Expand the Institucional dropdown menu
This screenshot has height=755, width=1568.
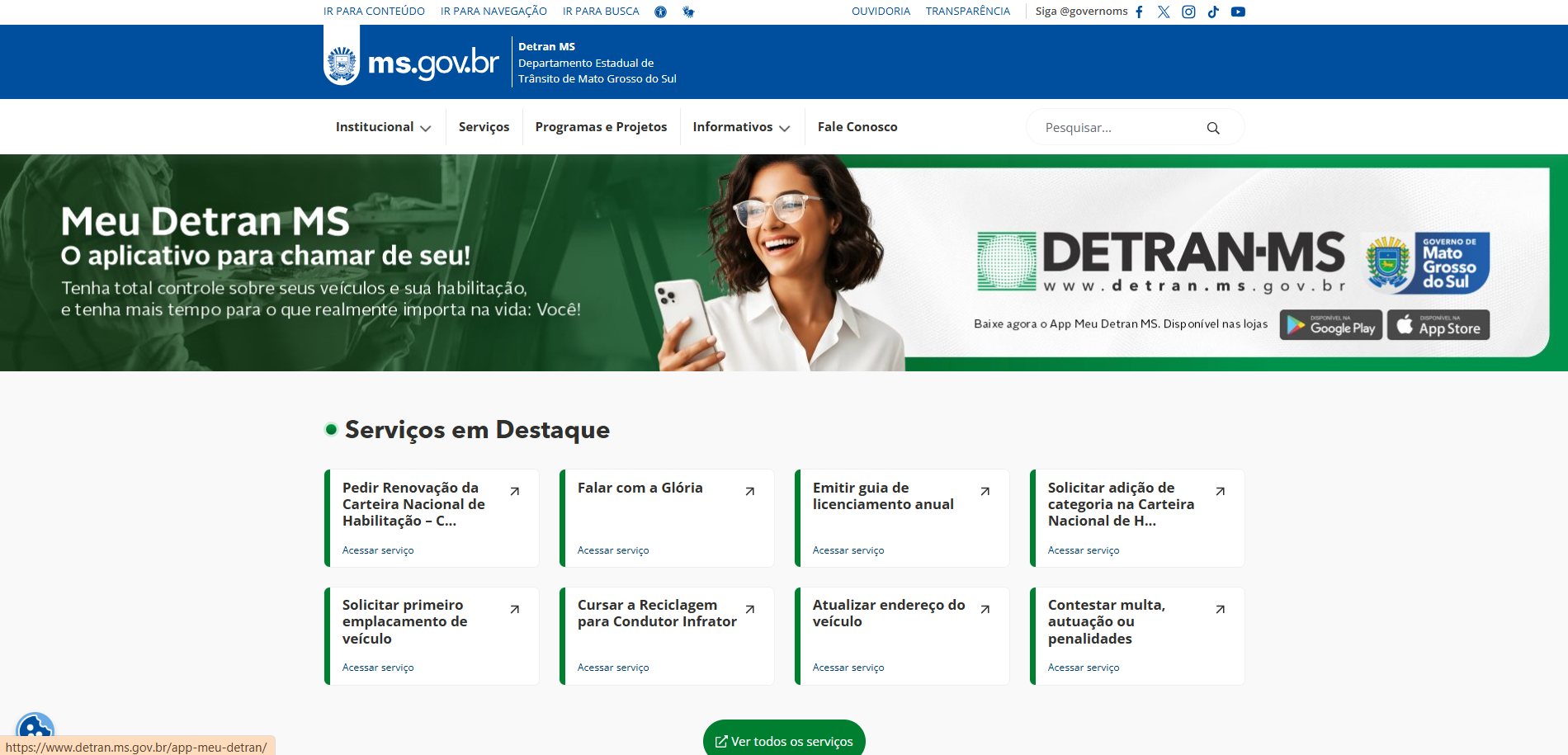pyautogui.click(x=383, y=127)
